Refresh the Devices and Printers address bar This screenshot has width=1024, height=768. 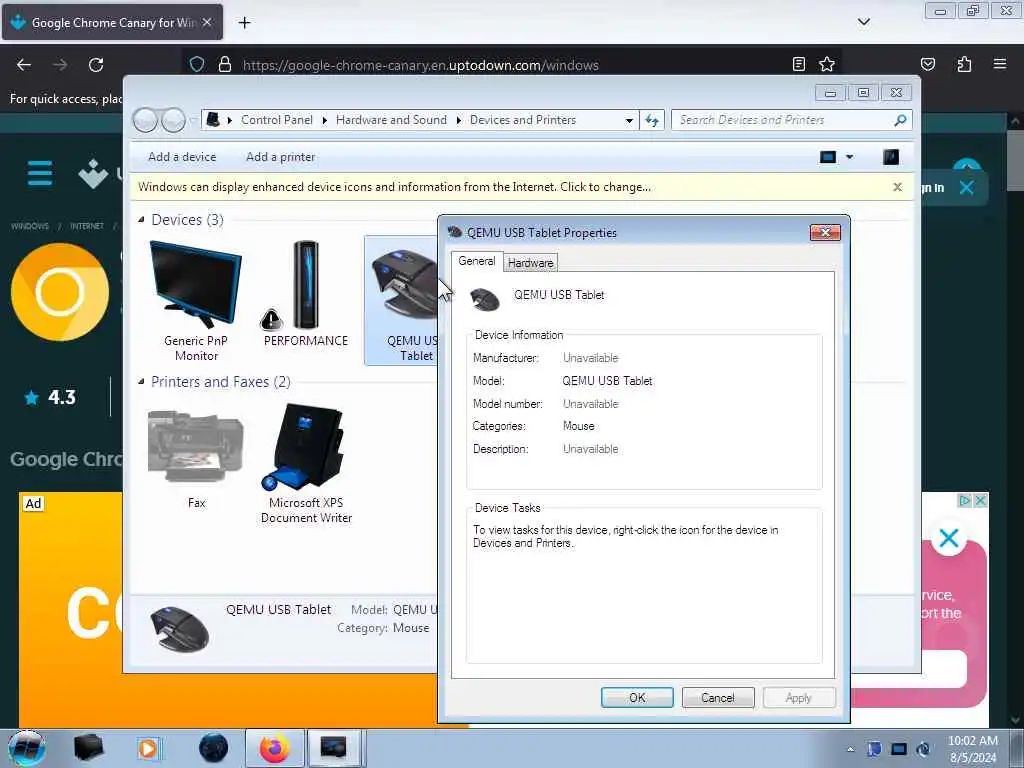652,120
